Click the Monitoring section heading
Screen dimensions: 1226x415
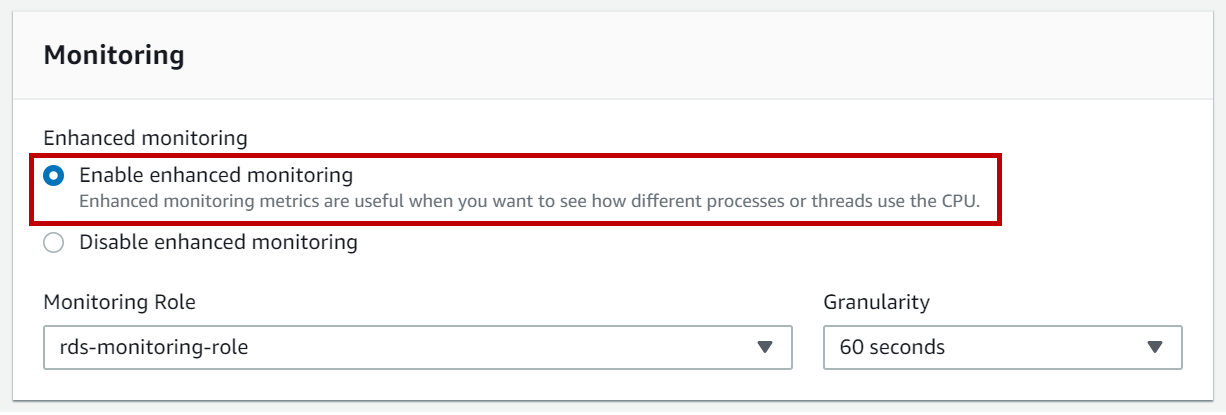point(114,55)
